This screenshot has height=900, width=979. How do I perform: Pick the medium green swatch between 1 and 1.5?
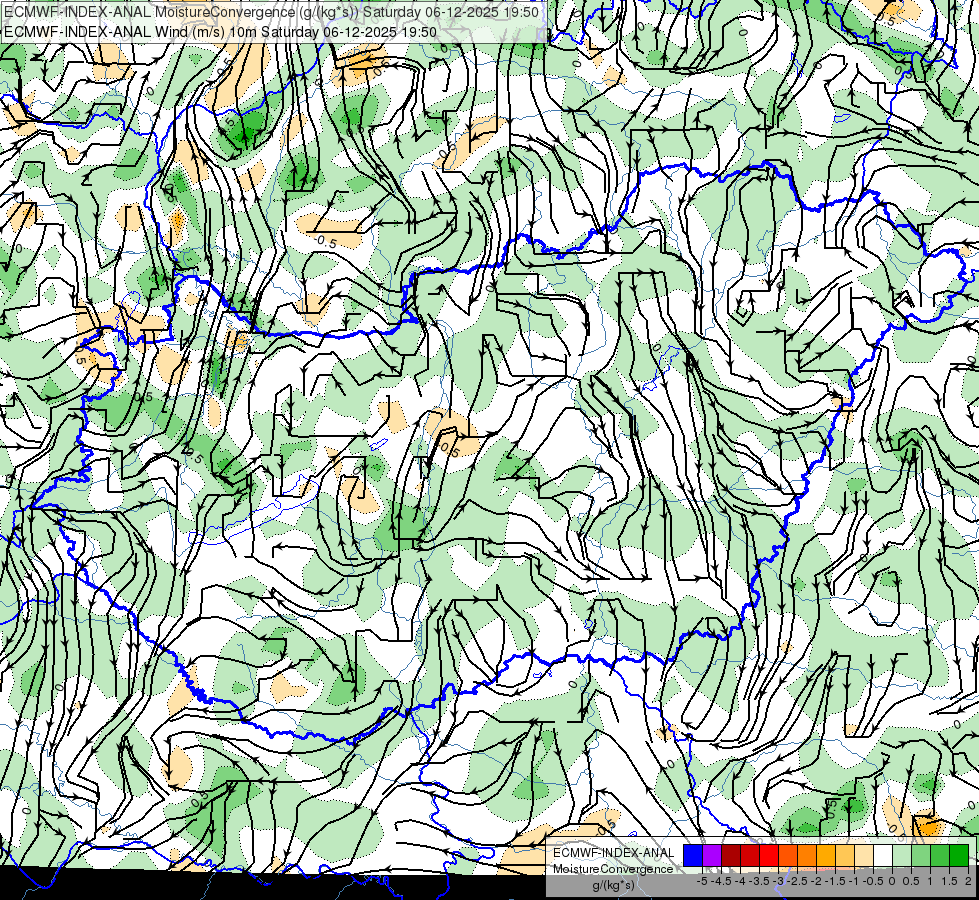pyautogui.click(x=940, y=855)
